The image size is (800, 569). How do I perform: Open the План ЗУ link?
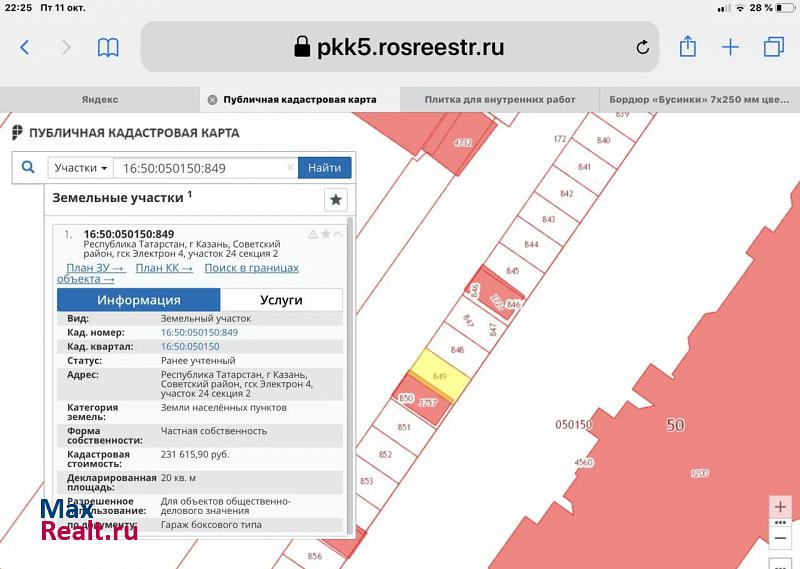click(x=95, y=268)
